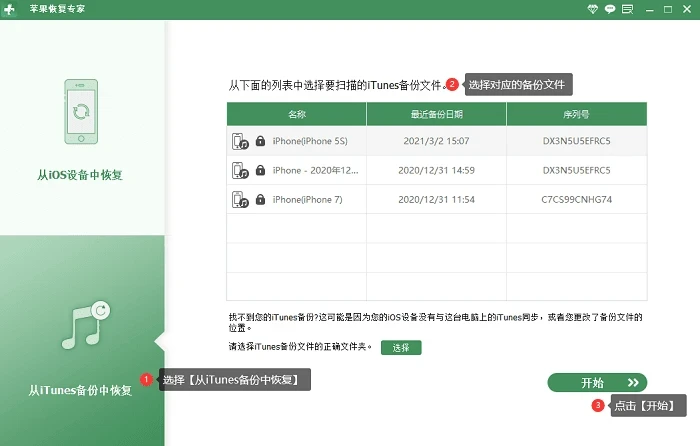The height and width of the screenshot is (446, 700).
Task: Click the phone recovery icon for iOS device
Action: [x=81, y=112]
